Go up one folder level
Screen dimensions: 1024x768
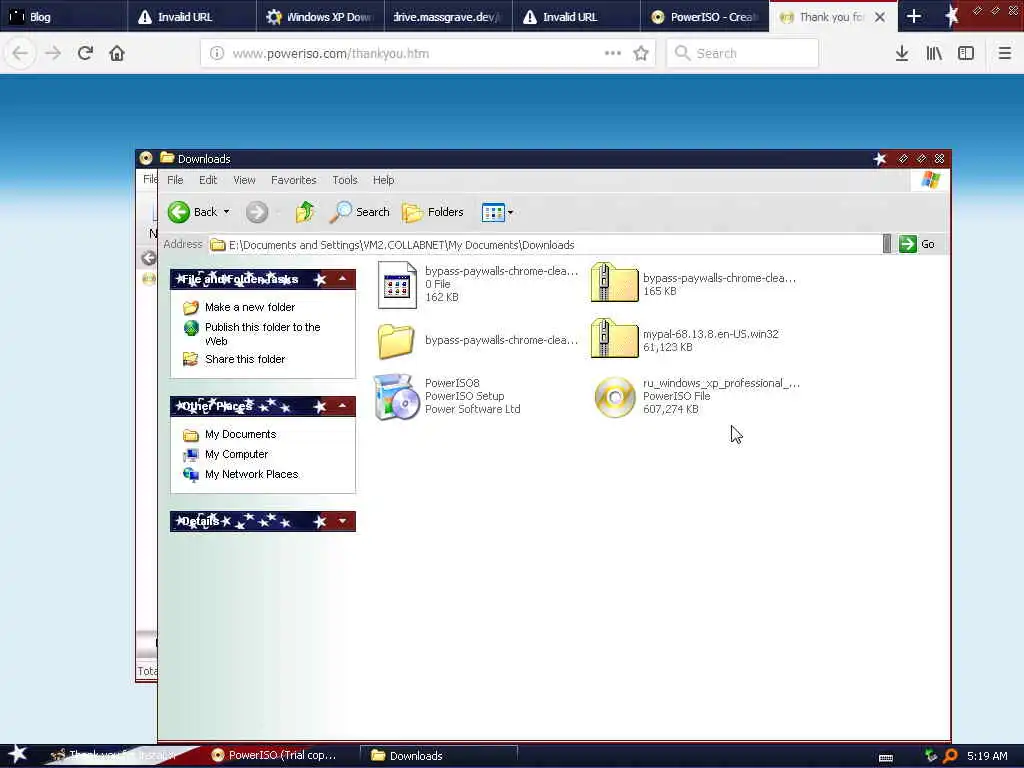point(304,212)
